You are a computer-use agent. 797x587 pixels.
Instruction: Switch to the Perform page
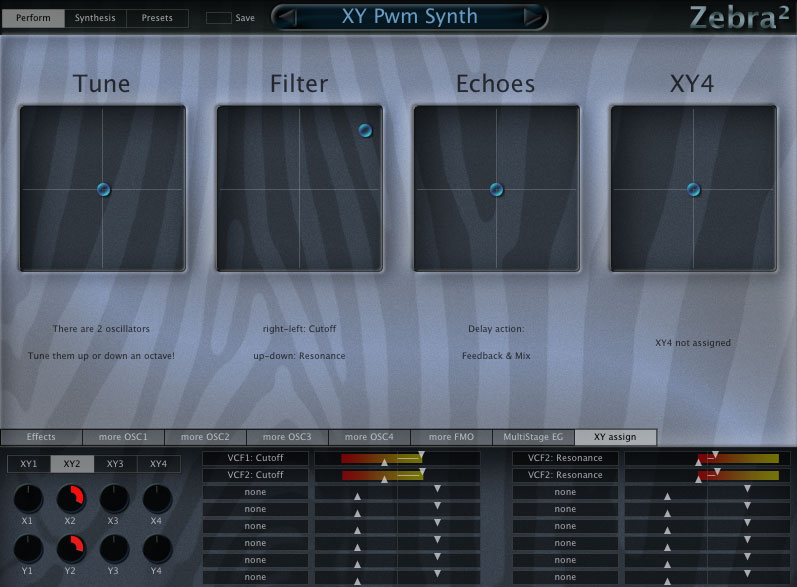coord(33,18)
